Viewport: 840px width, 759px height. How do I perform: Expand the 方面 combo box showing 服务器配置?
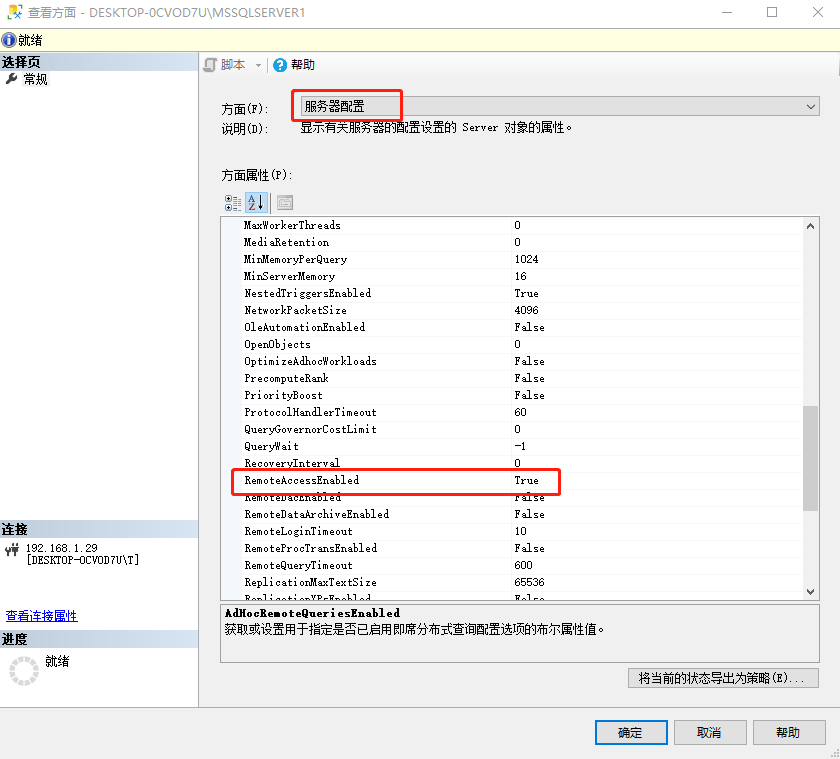[x=810, y=106]
